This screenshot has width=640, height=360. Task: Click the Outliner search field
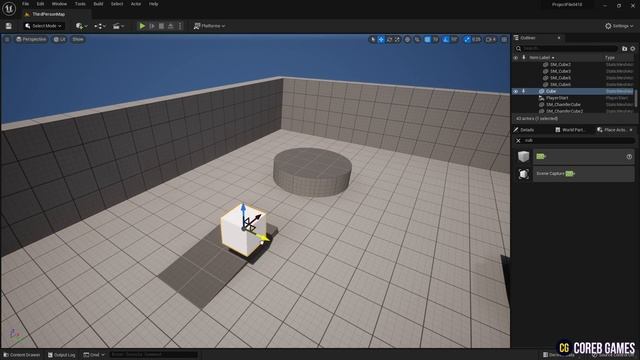566,49
